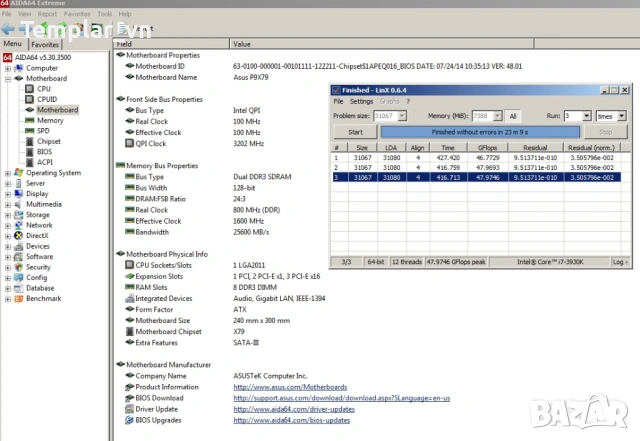
Task: Click the Residual column header in LinX
Action: click(x=536, y=148)
